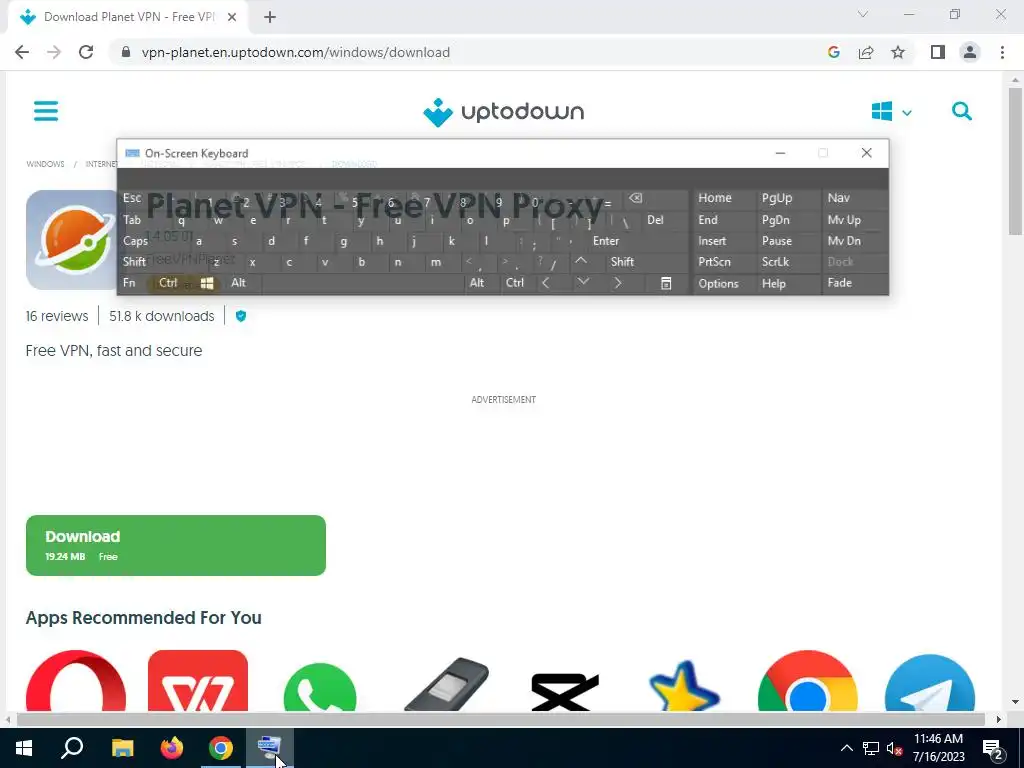Toggle the left Ctrl key on the On-Screen Keyboard
1024x768 pixels.
(168, 282)
